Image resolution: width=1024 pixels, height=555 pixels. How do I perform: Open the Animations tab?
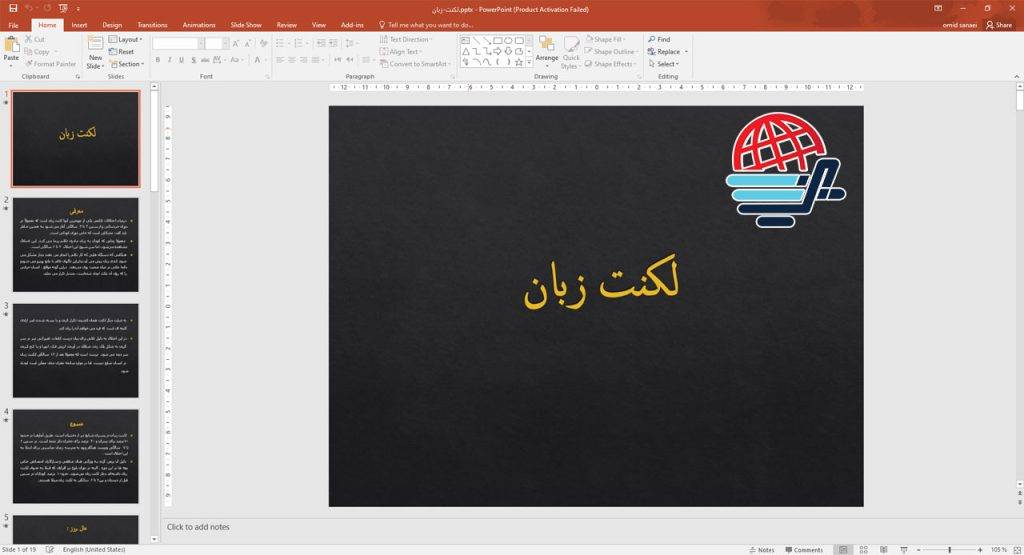(199, 25)
